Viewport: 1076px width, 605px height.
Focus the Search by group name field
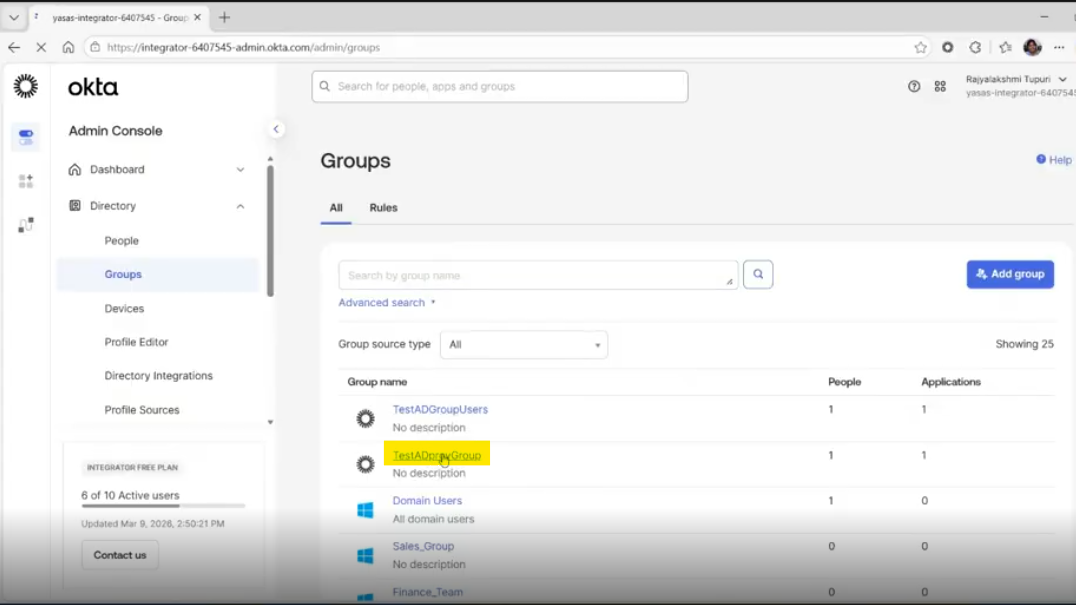(536, 276)
